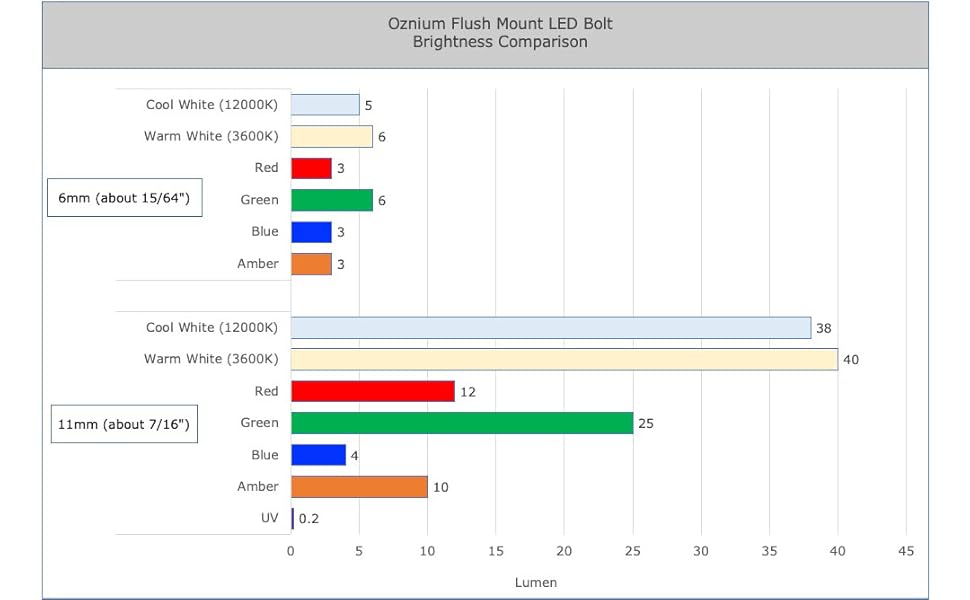The image size is (970, 600).
Task: Click the "Lumen" axis title
Action: pyautogui.click(x=536, y=582)
